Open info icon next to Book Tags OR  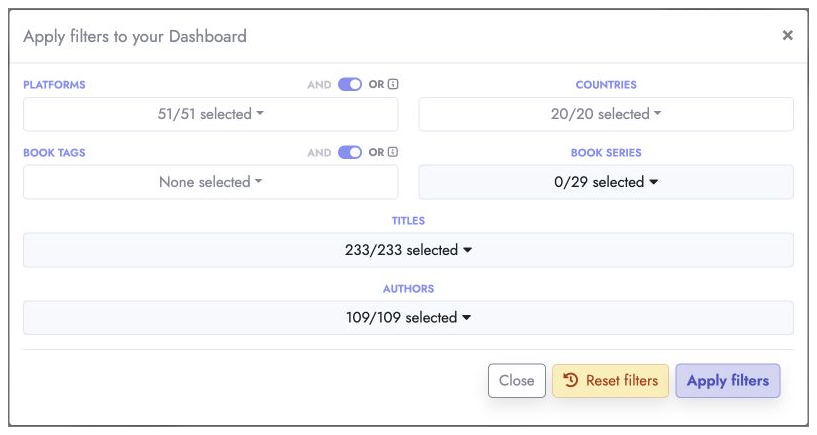393,152
